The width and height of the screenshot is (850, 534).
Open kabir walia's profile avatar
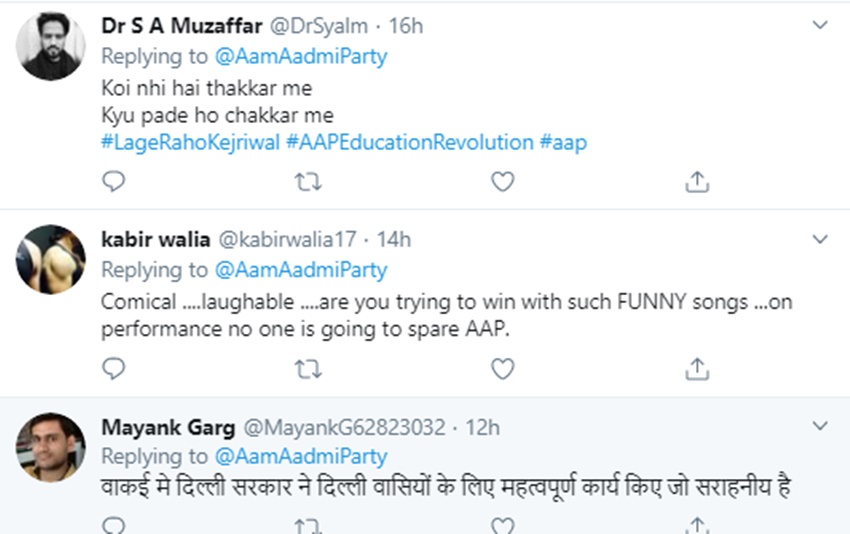tap(50, 260)
